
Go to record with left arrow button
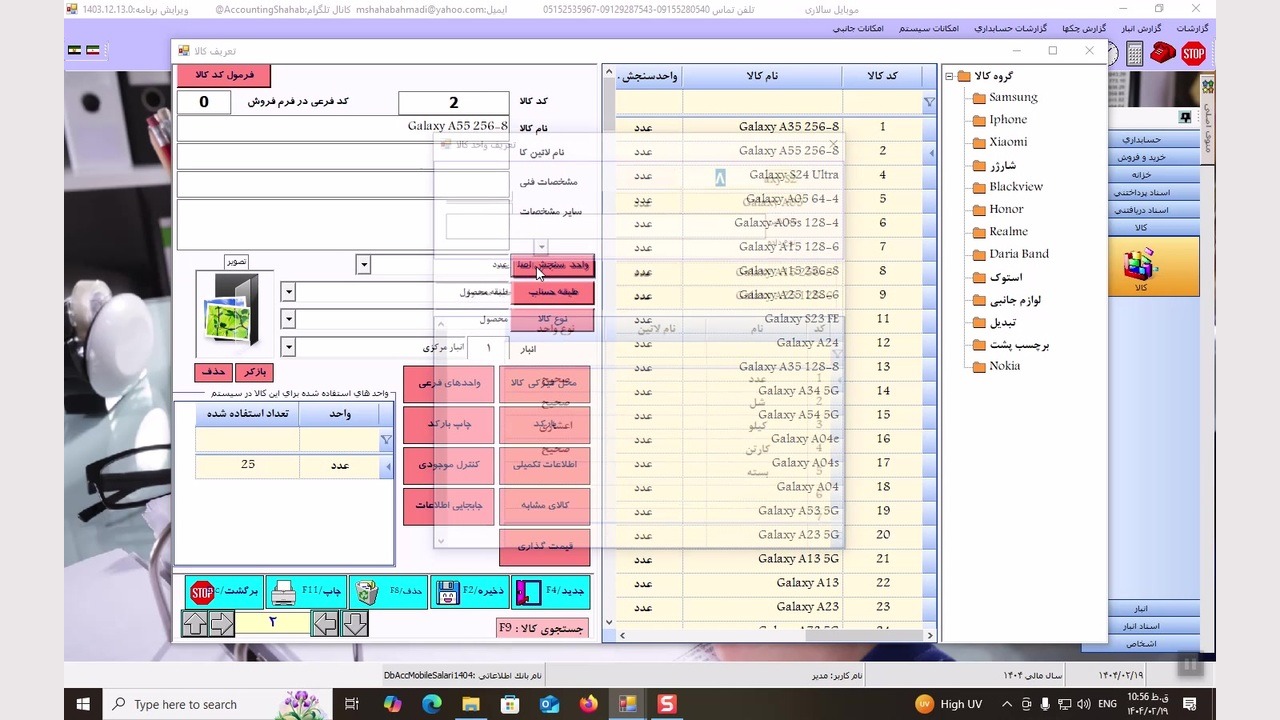tap(325, 624)
